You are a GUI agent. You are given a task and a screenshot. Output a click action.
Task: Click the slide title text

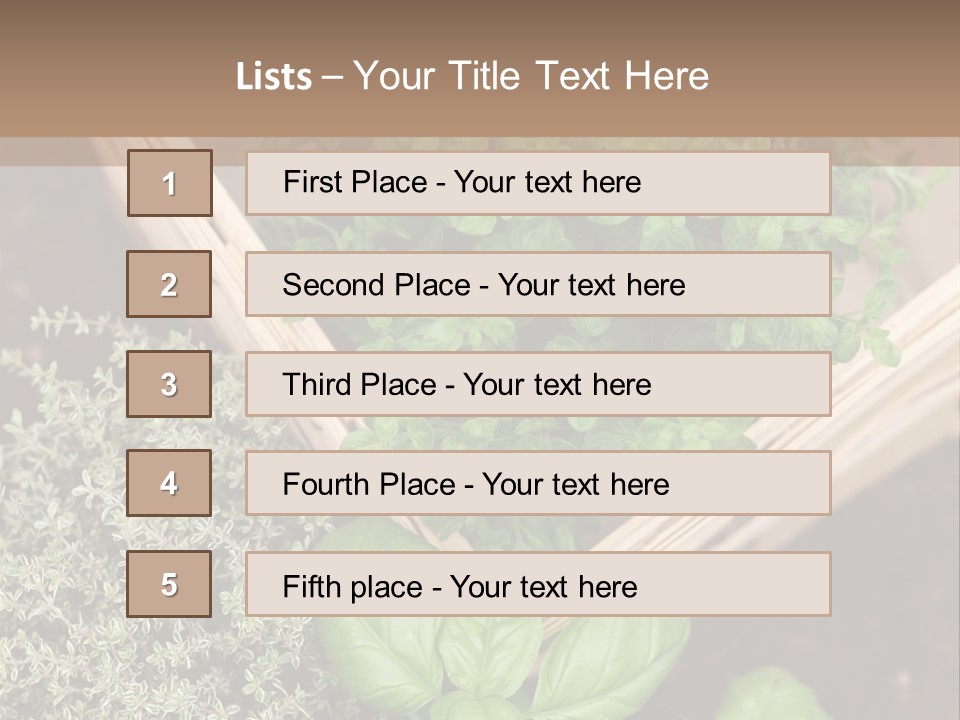tap(472, 76)
